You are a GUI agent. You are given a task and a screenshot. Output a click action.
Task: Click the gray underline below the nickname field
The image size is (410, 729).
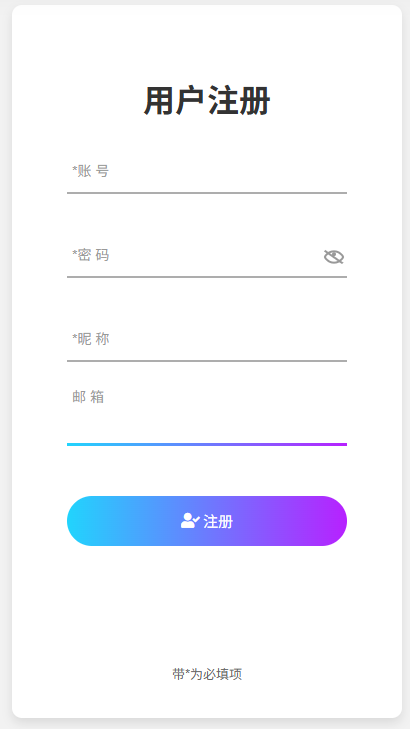tap(207, 360)
